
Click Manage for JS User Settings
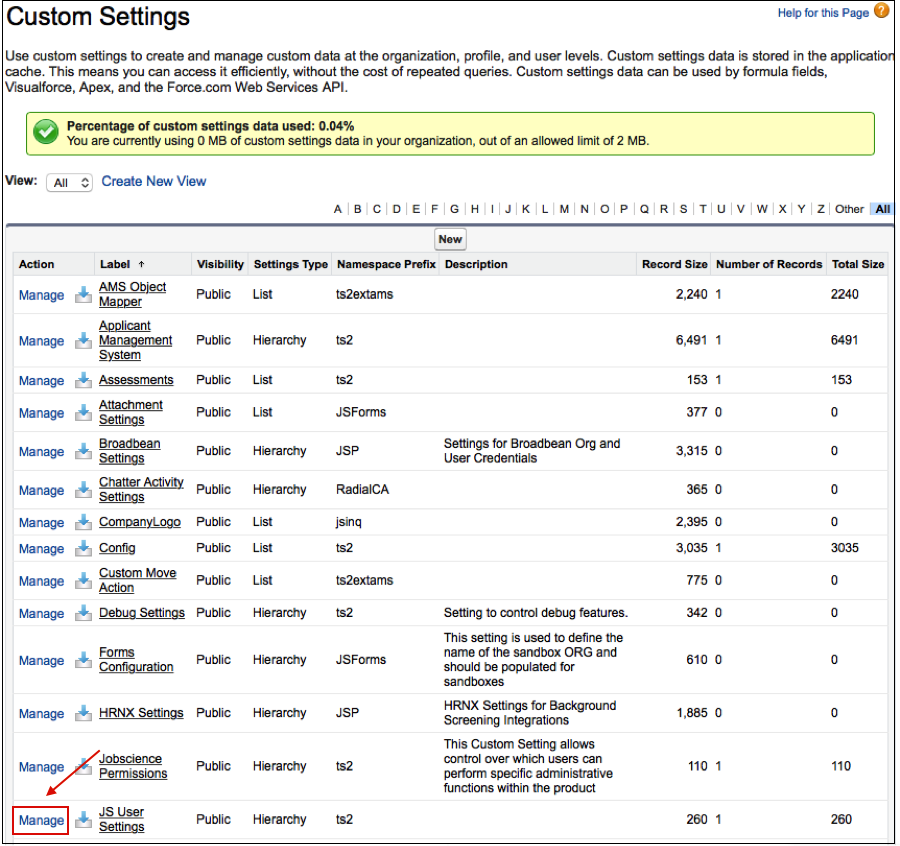[x=41, y=820]
